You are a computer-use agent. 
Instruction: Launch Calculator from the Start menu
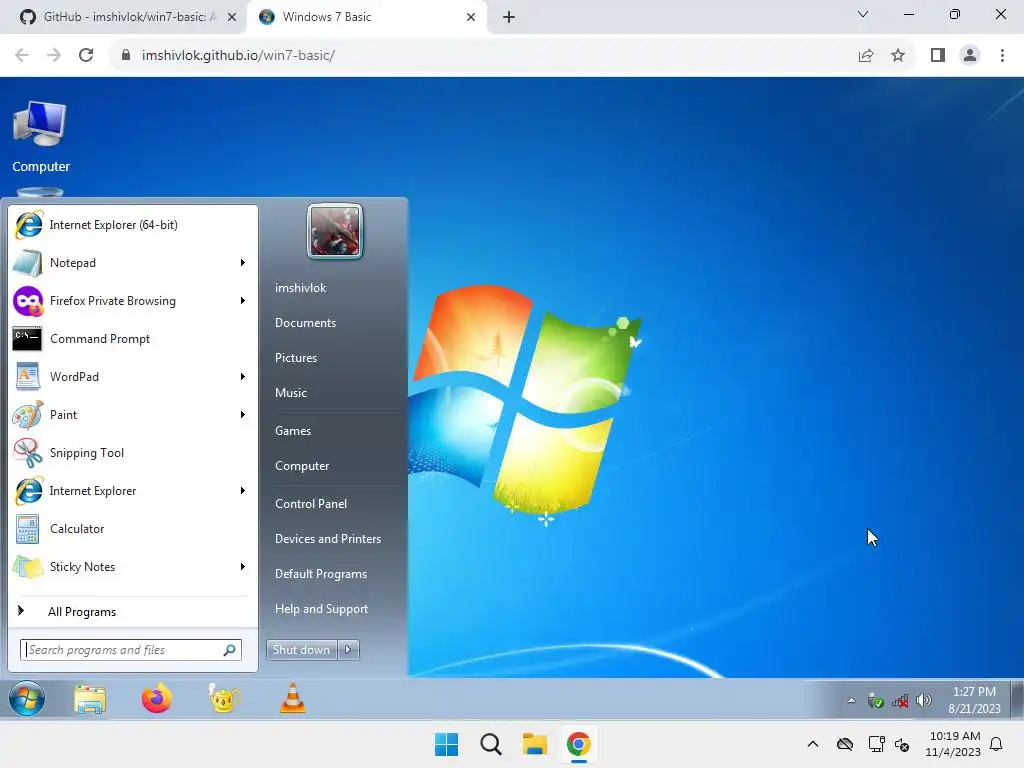click(133, 528)
